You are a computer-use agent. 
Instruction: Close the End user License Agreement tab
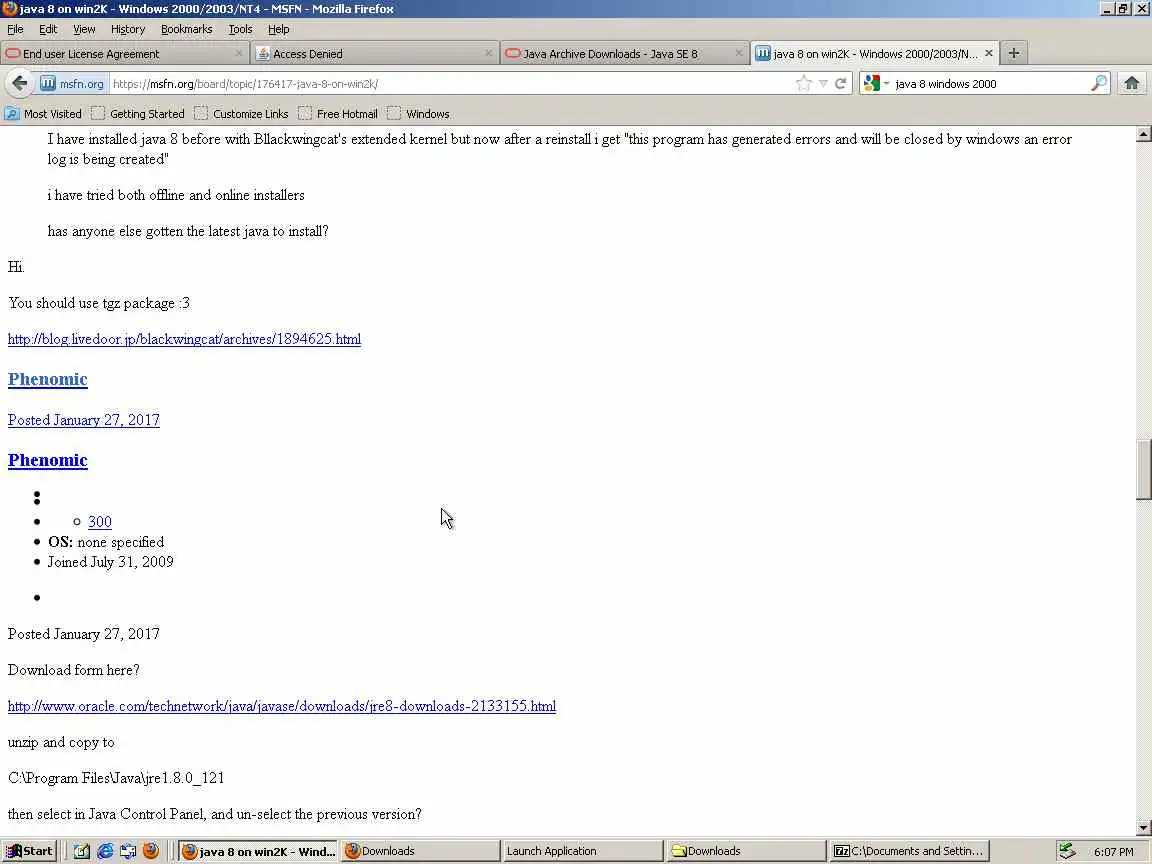(239, 53)
